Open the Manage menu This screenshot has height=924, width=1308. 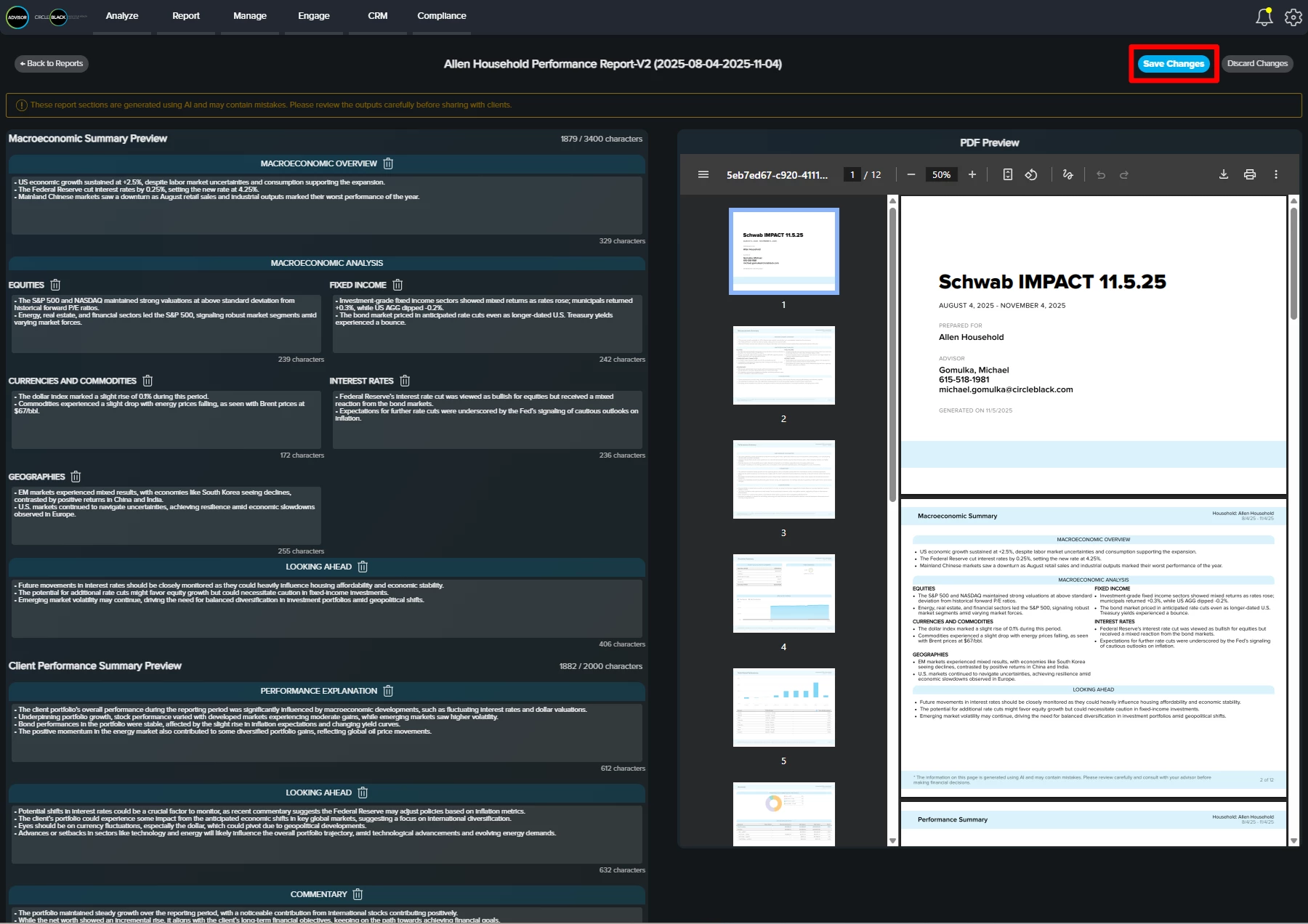pyautogui.click(x=250, y=16)
